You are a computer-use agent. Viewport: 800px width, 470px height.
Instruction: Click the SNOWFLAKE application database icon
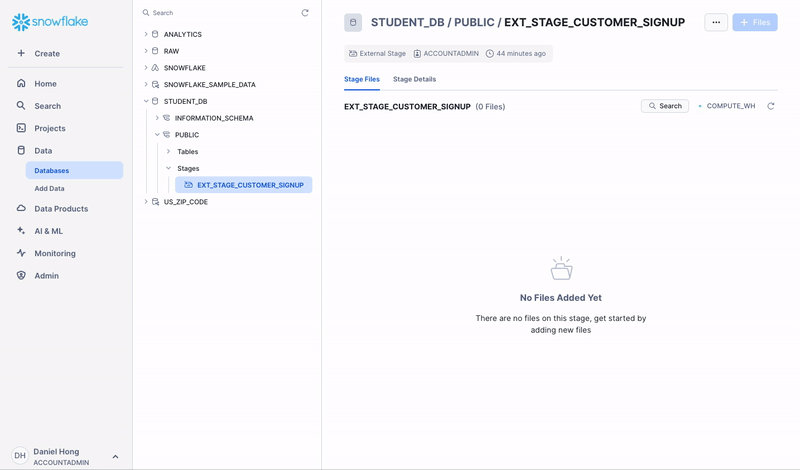155,67
